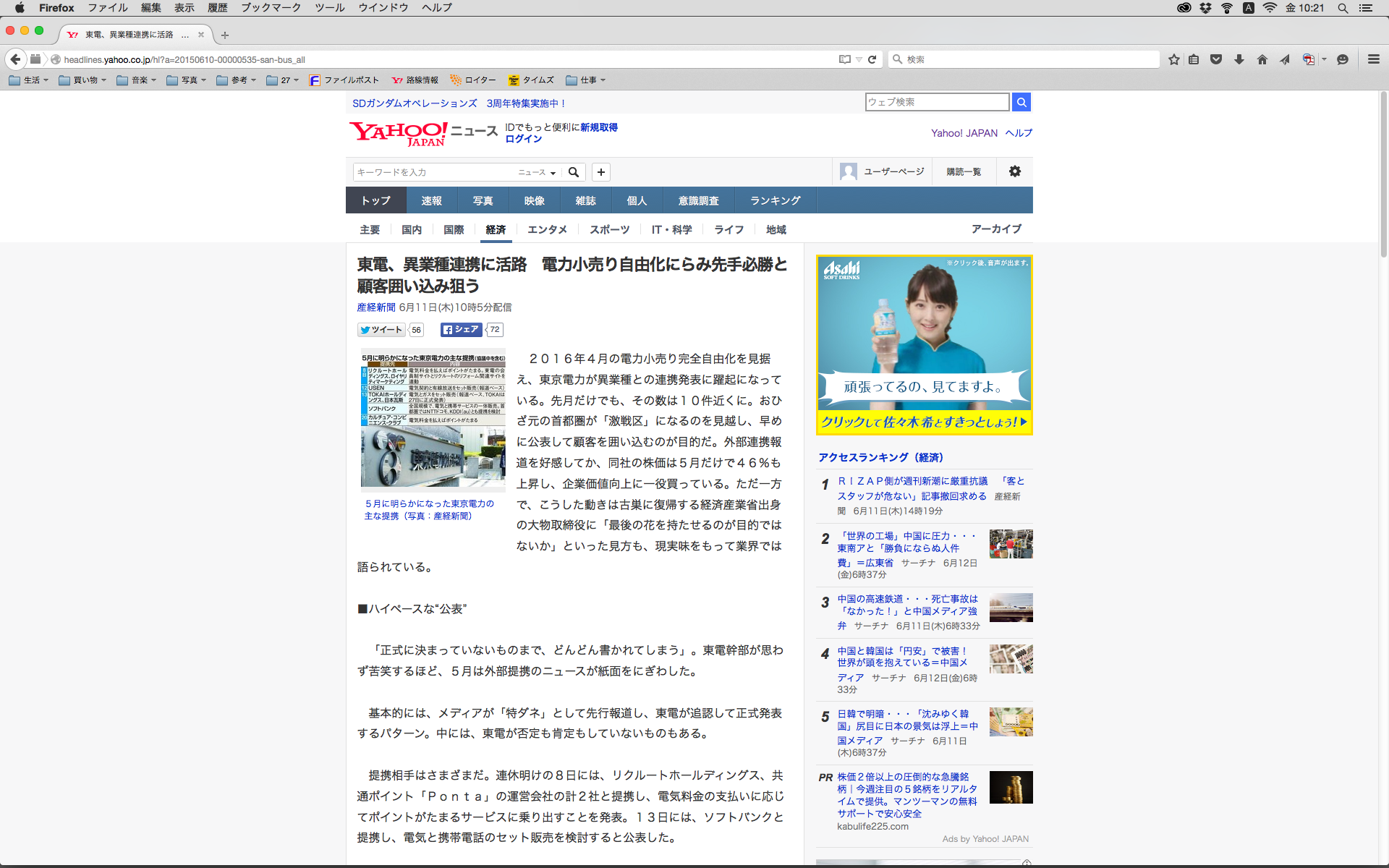Click Yahoo news settings gear icon

(1015, 171)
